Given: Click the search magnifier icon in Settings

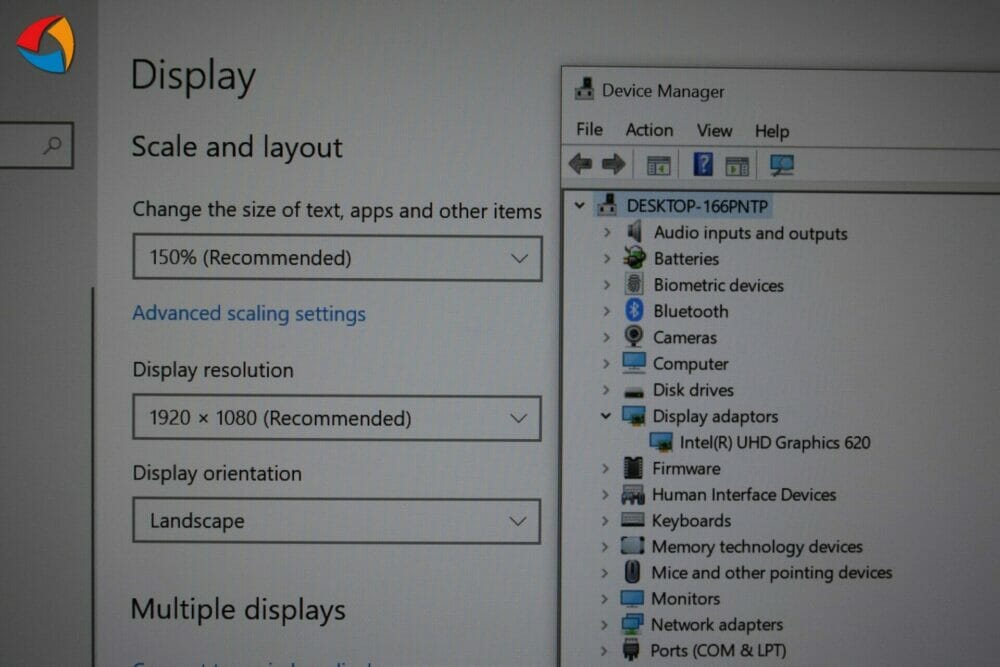Looking at the screenshot, I should click(x=53, y=145).
